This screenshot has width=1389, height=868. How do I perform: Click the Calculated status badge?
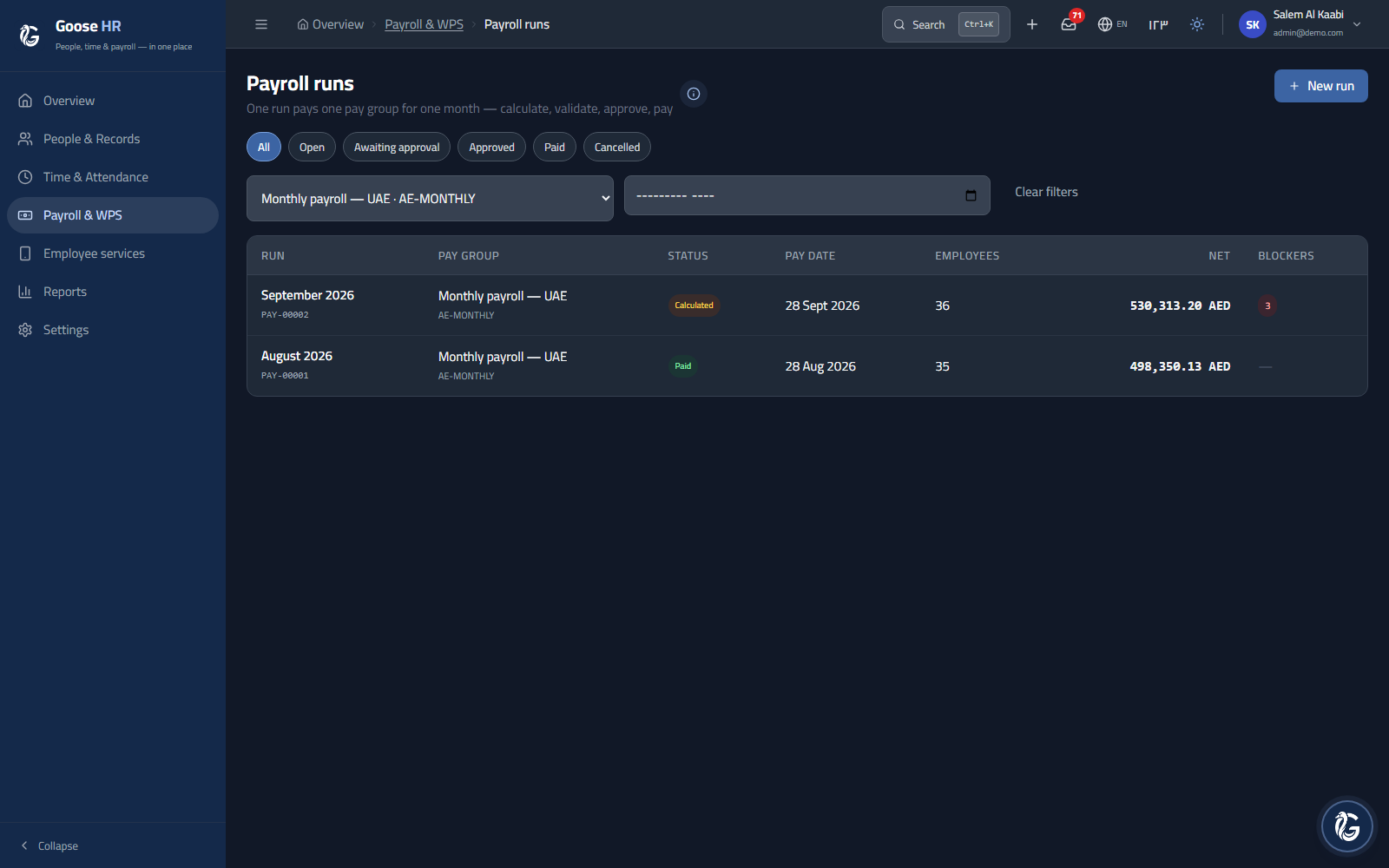(694, 306)
